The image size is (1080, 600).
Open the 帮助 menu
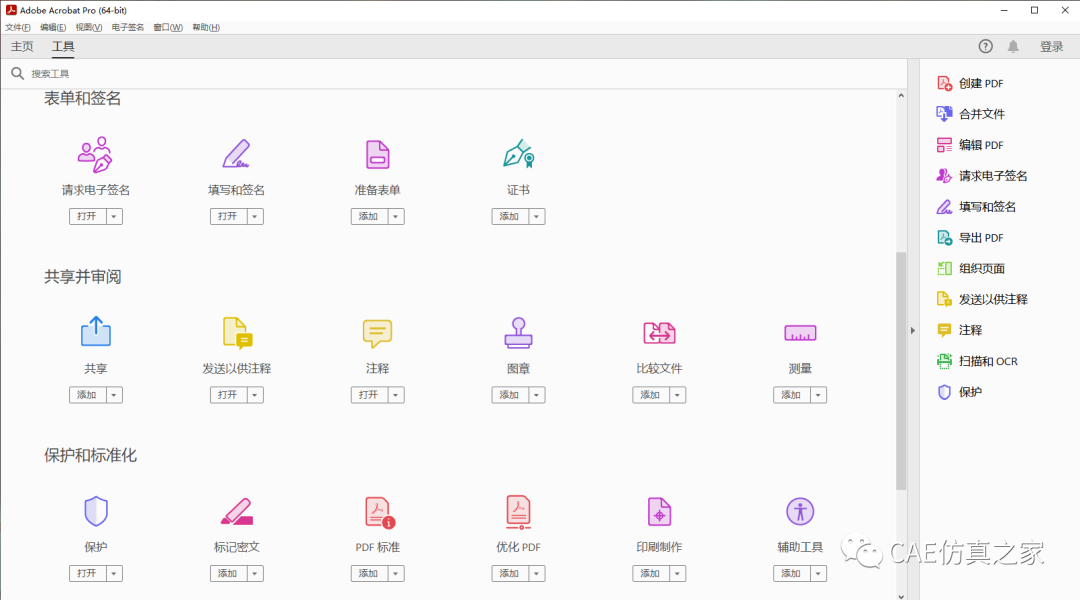(206, 28)
